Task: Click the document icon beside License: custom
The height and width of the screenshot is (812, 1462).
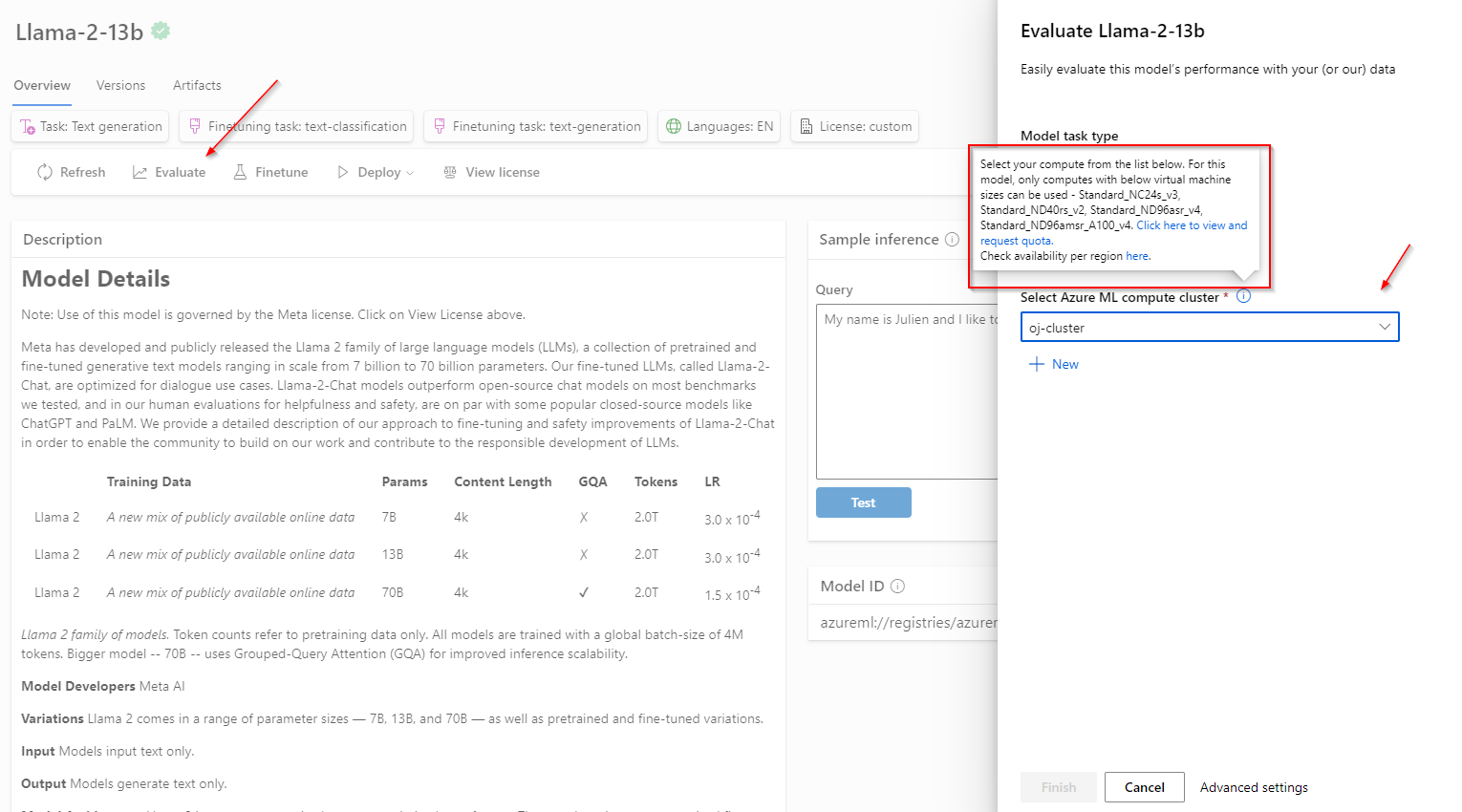Action: [806, 126]
